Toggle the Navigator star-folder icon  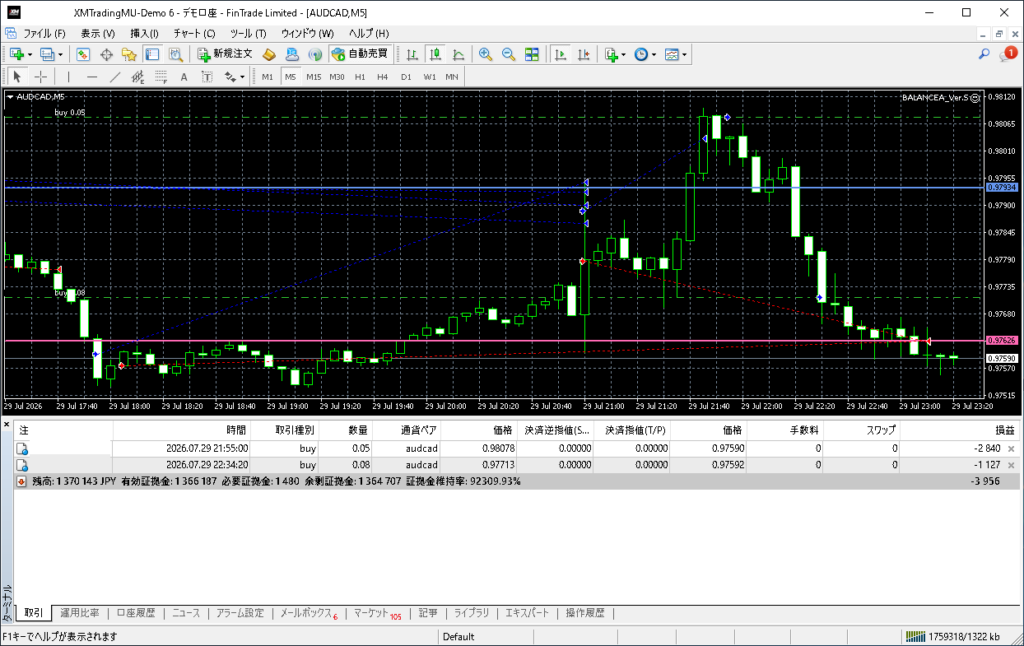(x=129, y=54)
